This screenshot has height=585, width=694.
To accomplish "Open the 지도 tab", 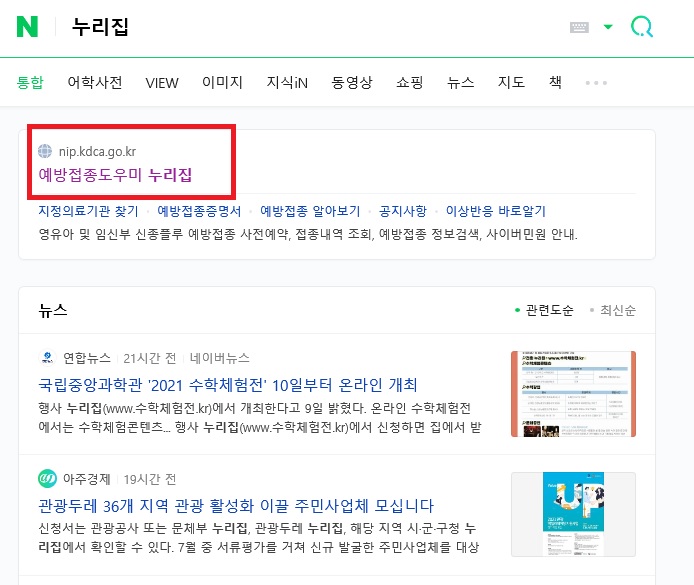I will click(x=511, y=82).
